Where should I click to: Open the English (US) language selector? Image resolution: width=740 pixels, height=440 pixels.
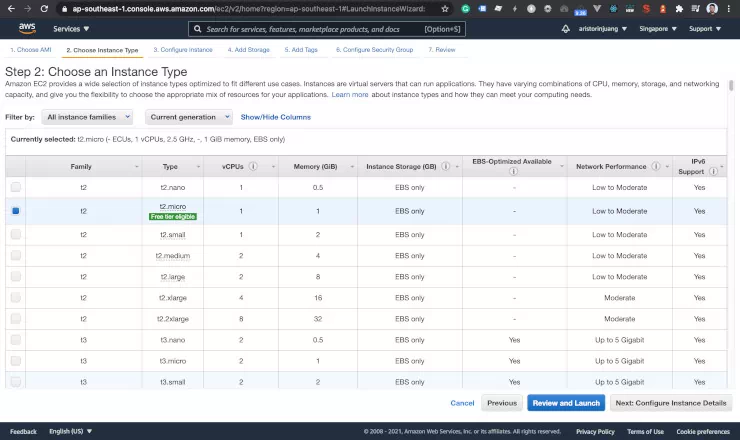point(71,431)
